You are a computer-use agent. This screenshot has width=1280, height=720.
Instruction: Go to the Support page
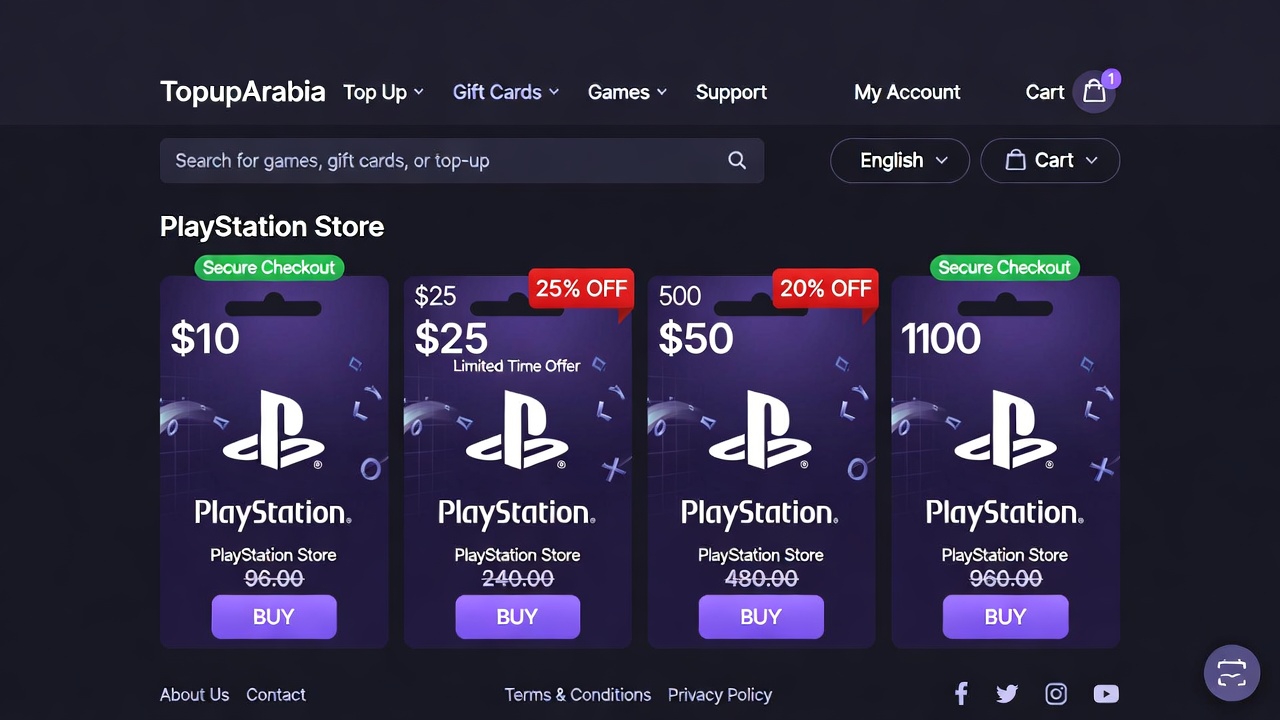click(x=731, y=92)
